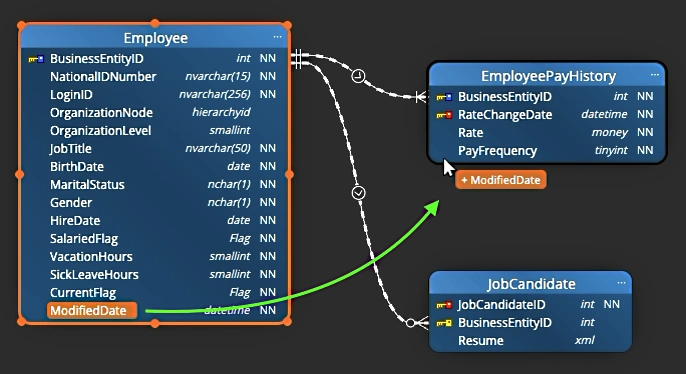Select the Gender column

tap(71, 203)
